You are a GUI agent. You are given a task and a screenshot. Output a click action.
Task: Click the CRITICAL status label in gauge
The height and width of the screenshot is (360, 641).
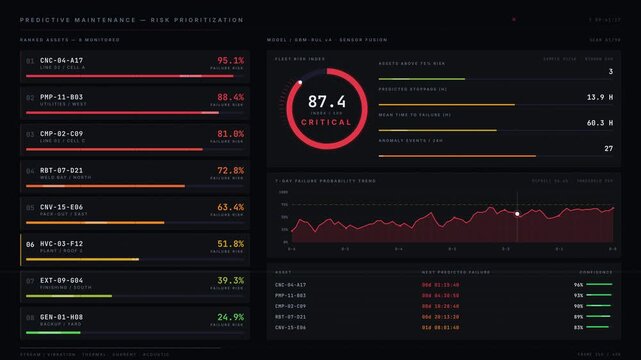point(326,122)
